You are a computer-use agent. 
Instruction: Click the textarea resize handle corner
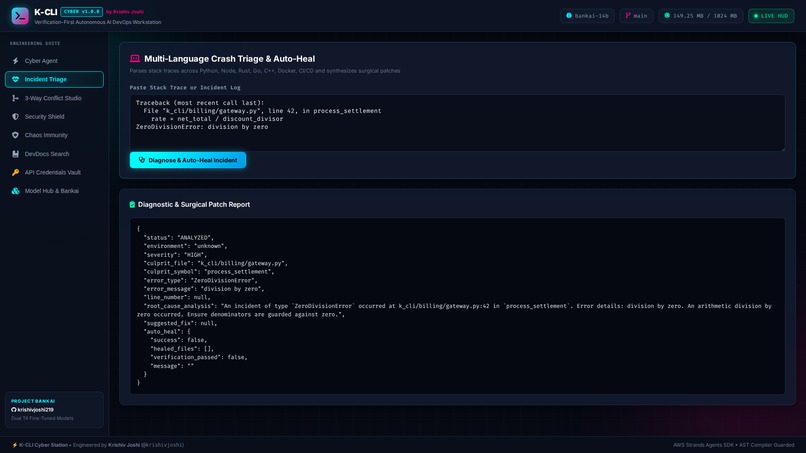pyautogui.click(x=782, y=149)
